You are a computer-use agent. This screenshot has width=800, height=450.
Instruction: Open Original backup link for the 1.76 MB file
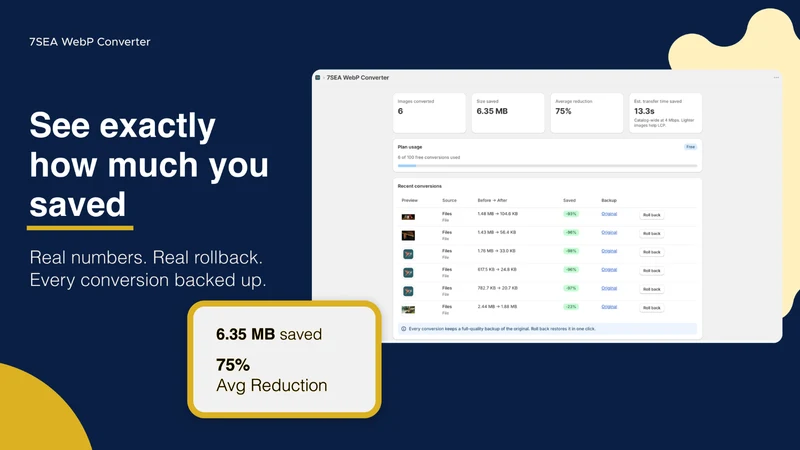tap(609, 251)
